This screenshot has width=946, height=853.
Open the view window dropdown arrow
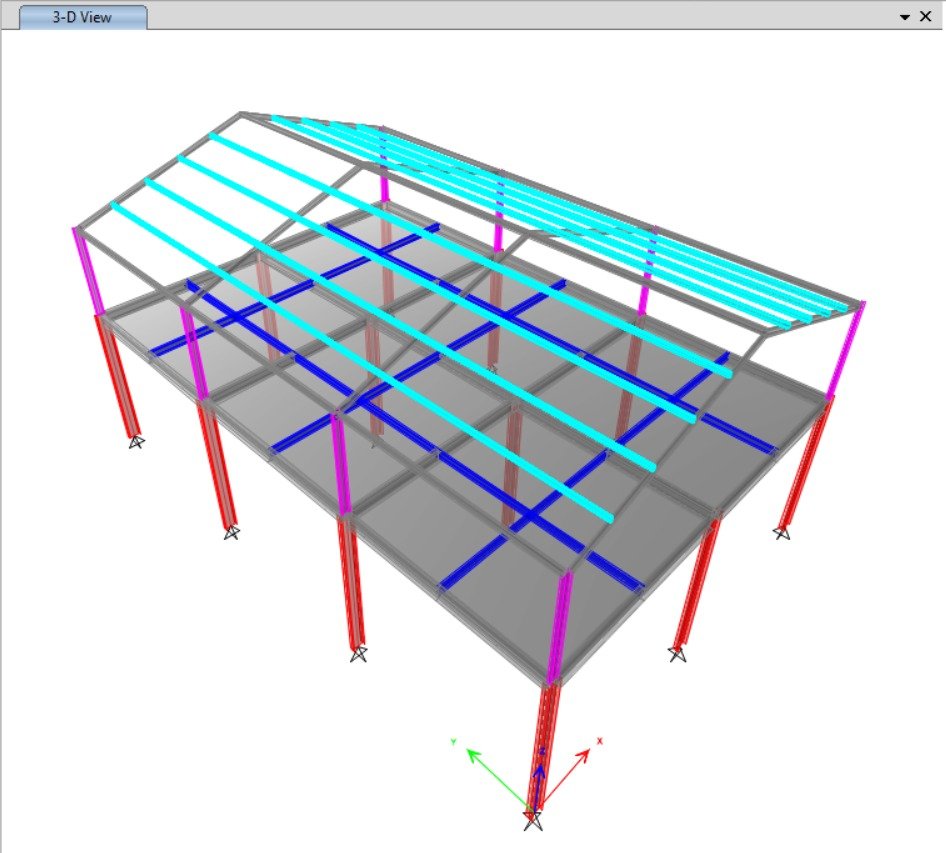[905, 17]
